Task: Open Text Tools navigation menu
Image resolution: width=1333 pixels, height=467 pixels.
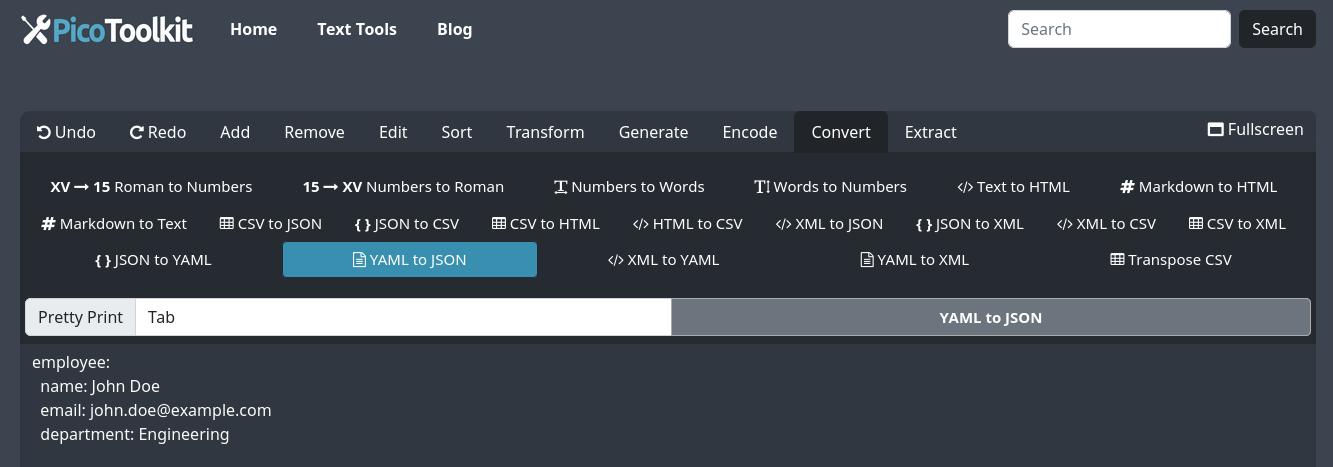Action: point(357,29)
